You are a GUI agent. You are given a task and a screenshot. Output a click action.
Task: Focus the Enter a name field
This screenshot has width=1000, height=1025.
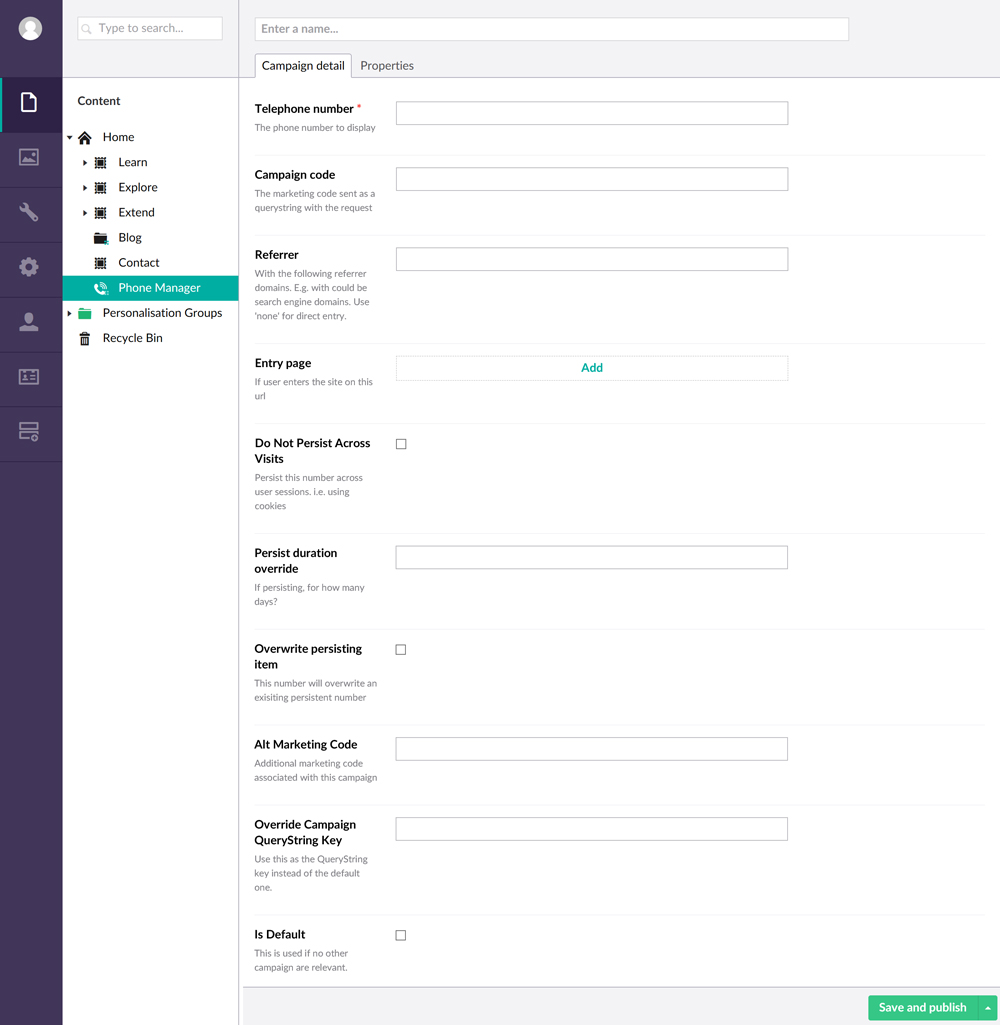pos(552,29)
